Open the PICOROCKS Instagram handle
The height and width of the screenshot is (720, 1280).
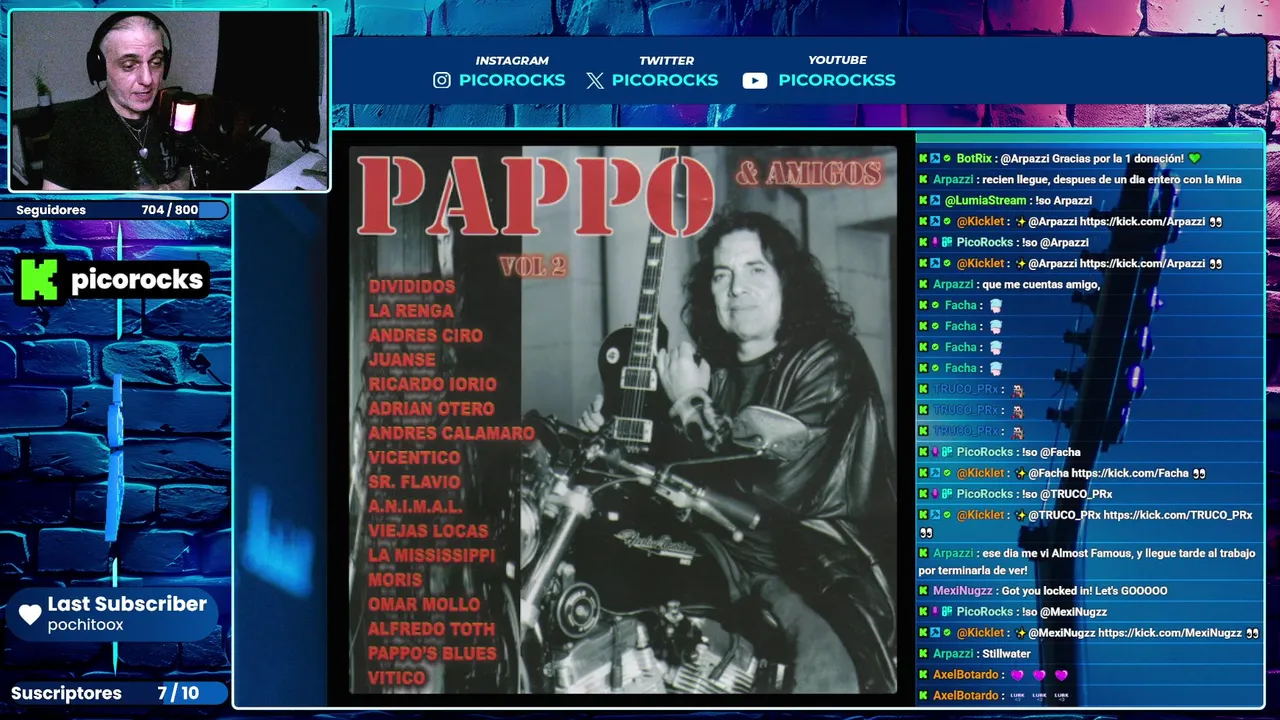pyautogui.click(x=512, y=80)
